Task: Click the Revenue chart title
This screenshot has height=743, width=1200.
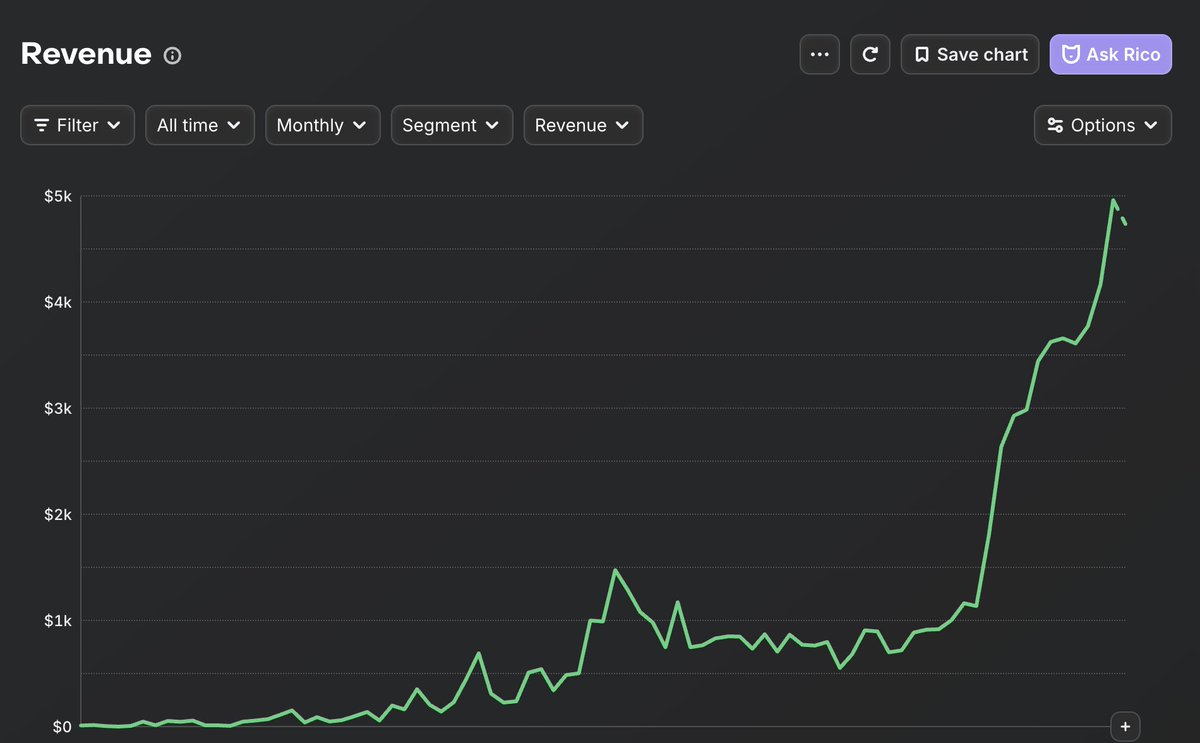Action: tap(86, 54)
